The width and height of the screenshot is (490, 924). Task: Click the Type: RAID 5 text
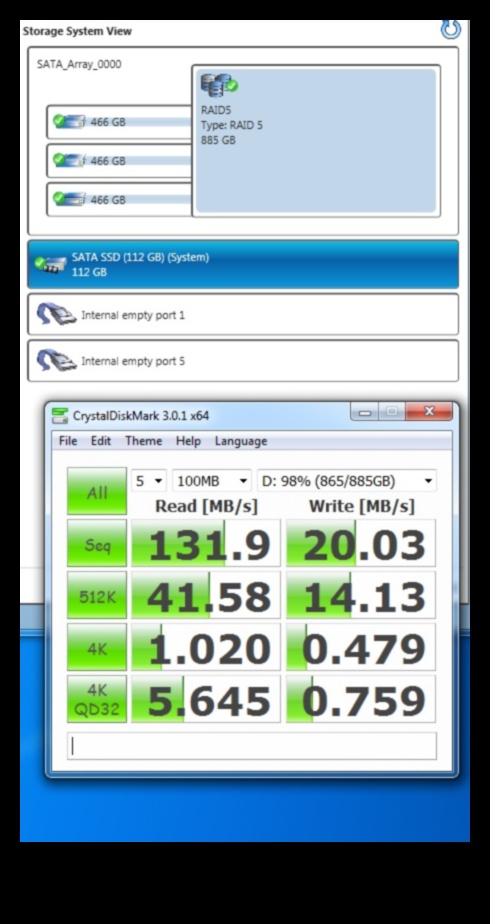232,125
